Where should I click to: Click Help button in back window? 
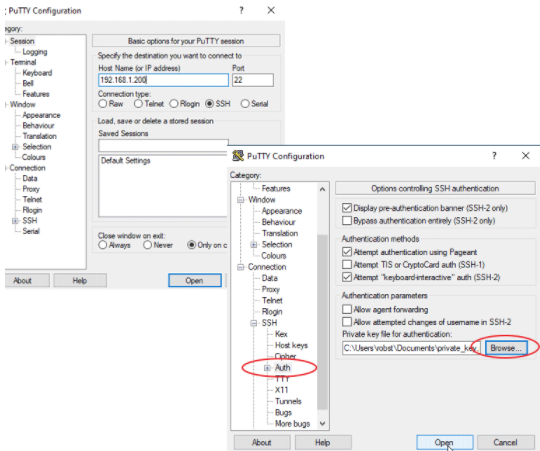[80, 280]
